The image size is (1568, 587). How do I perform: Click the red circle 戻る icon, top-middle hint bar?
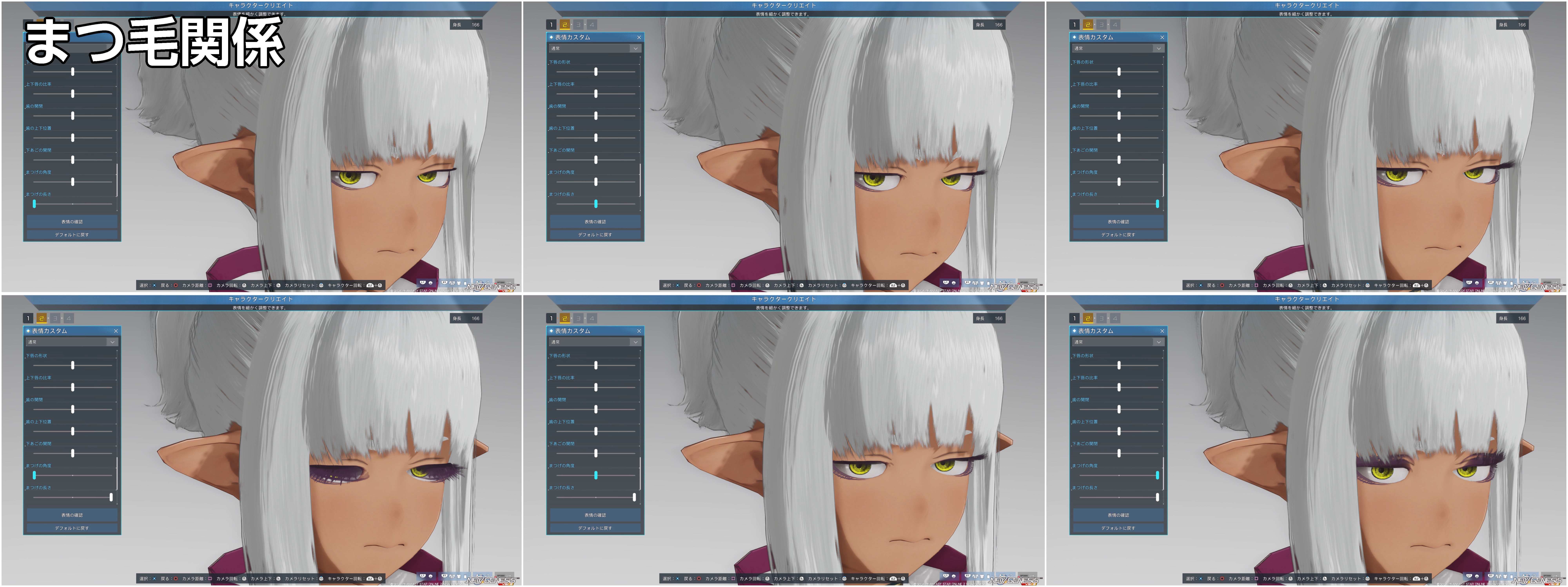[699, 285]
